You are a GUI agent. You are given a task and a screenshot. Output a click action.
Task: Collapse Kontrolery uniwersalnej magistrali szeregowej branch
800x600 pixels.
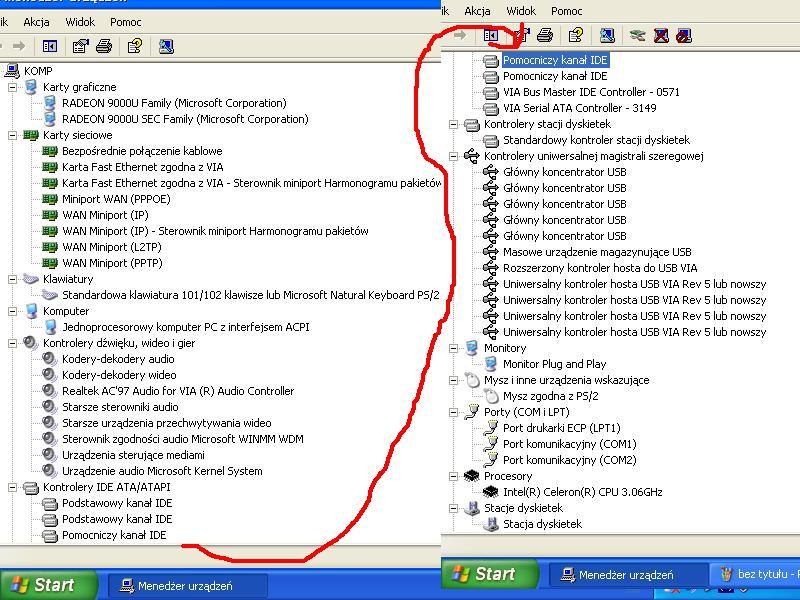454,156
